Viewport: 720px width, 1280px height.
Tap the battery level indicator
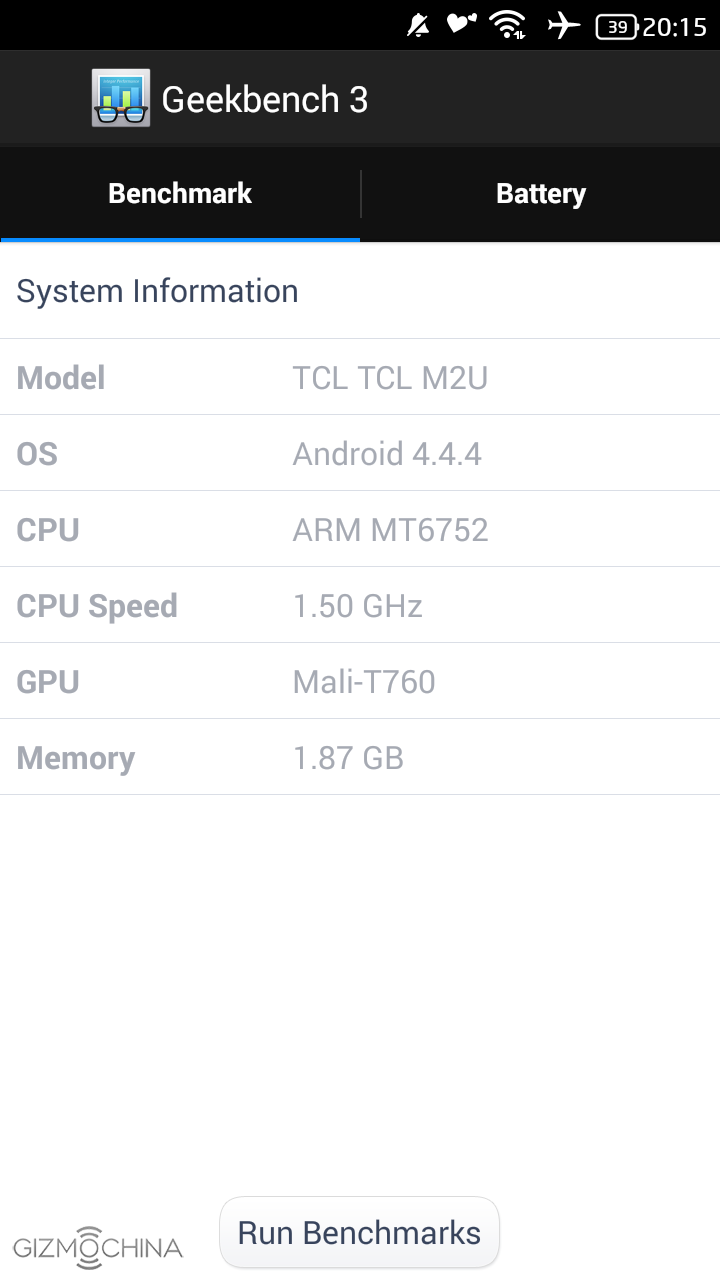click(x=617, y=27)
